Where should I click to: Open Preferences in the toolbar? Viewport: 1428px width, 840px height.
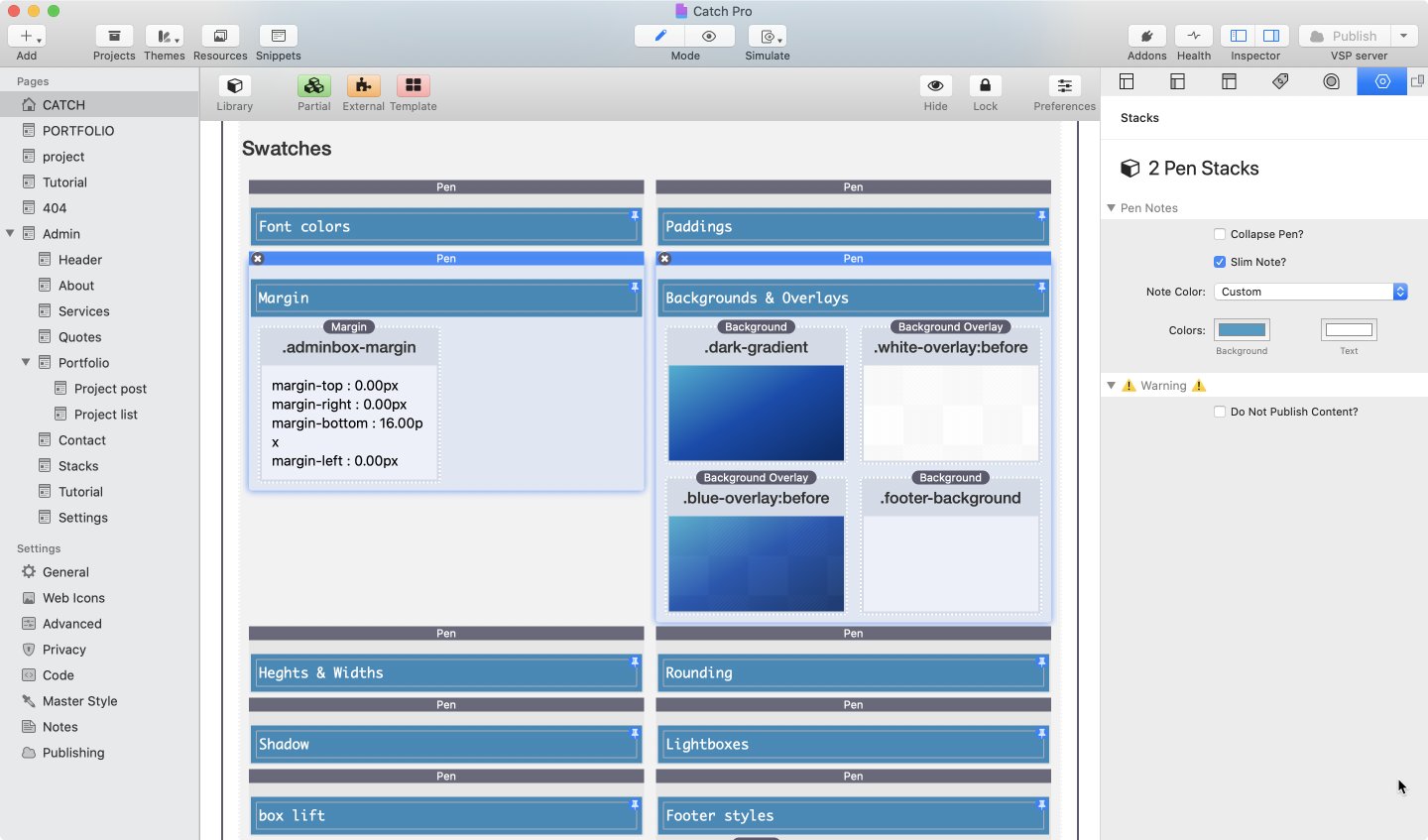(1064, 86)
